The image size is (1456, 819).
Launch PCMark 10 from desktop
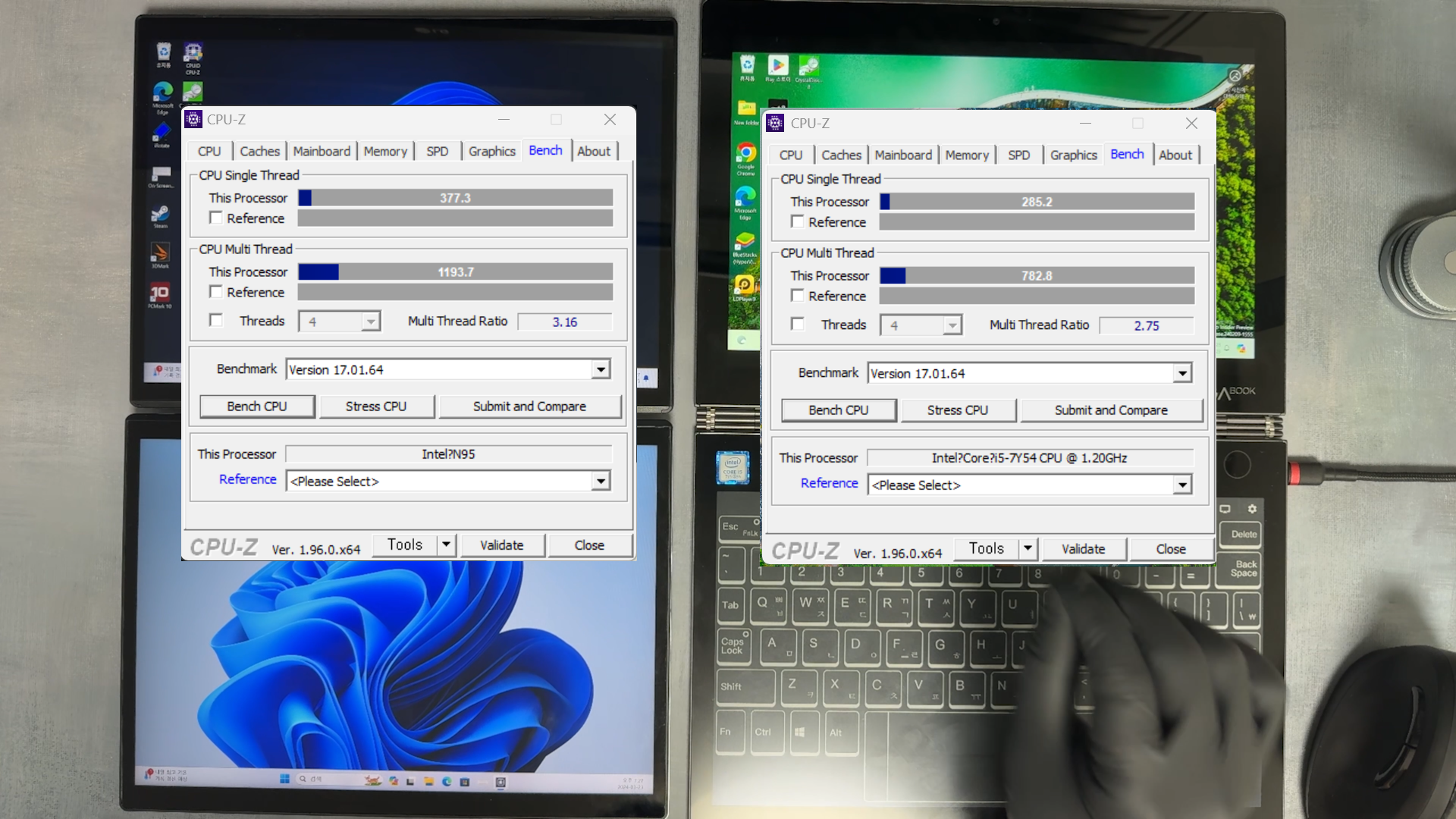coord(159,294)
